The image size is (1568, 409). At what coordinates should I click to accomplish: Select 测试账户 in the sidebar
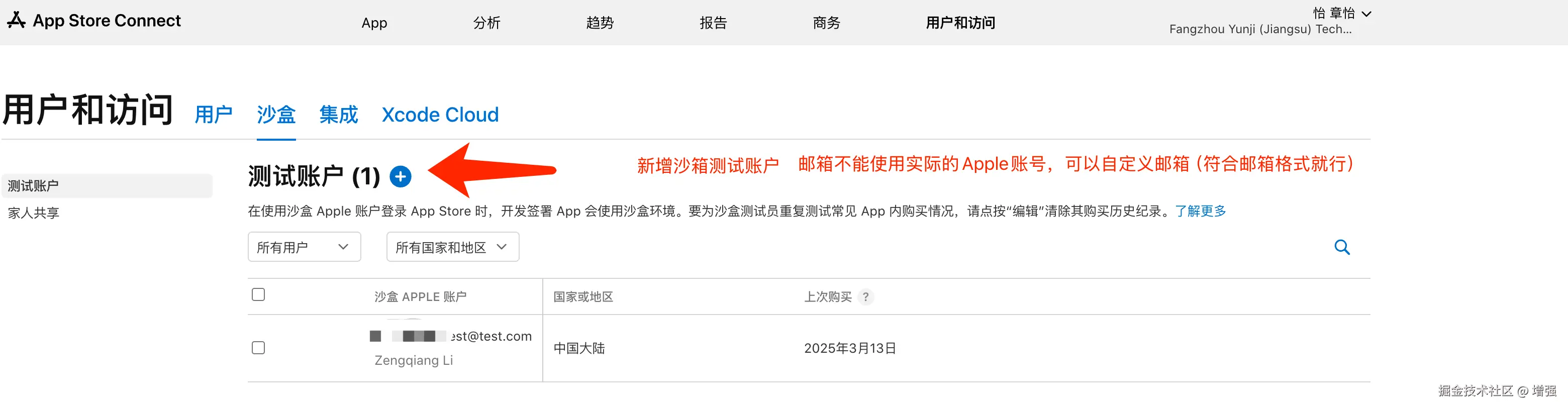point(107,185)
